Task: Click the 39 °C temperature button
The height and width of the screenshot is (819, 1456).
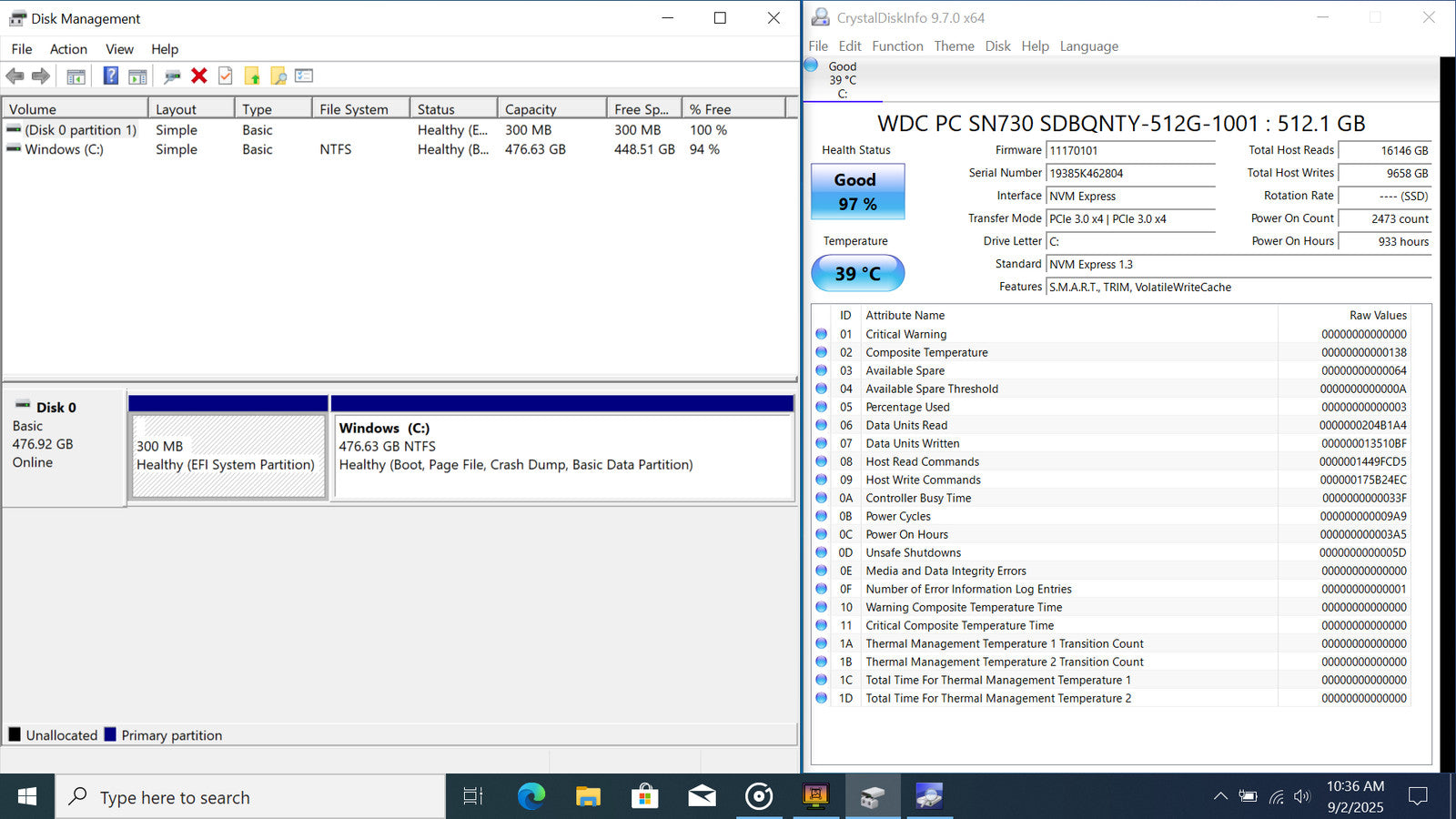Action: (x=857, y=273)
